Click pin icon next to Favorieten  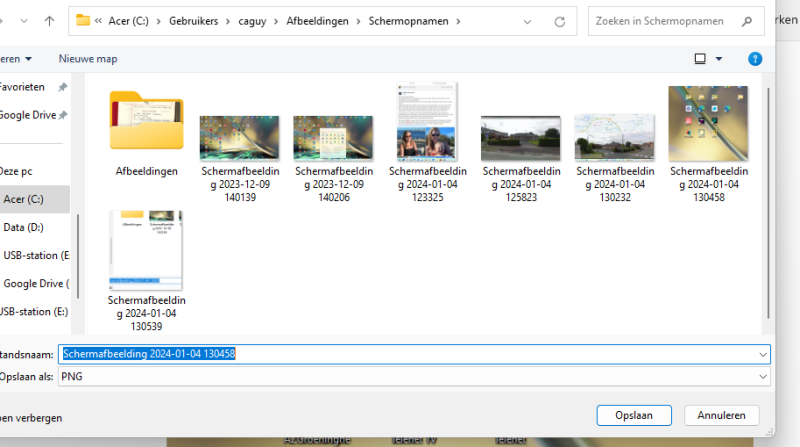(x=62, y=87)
